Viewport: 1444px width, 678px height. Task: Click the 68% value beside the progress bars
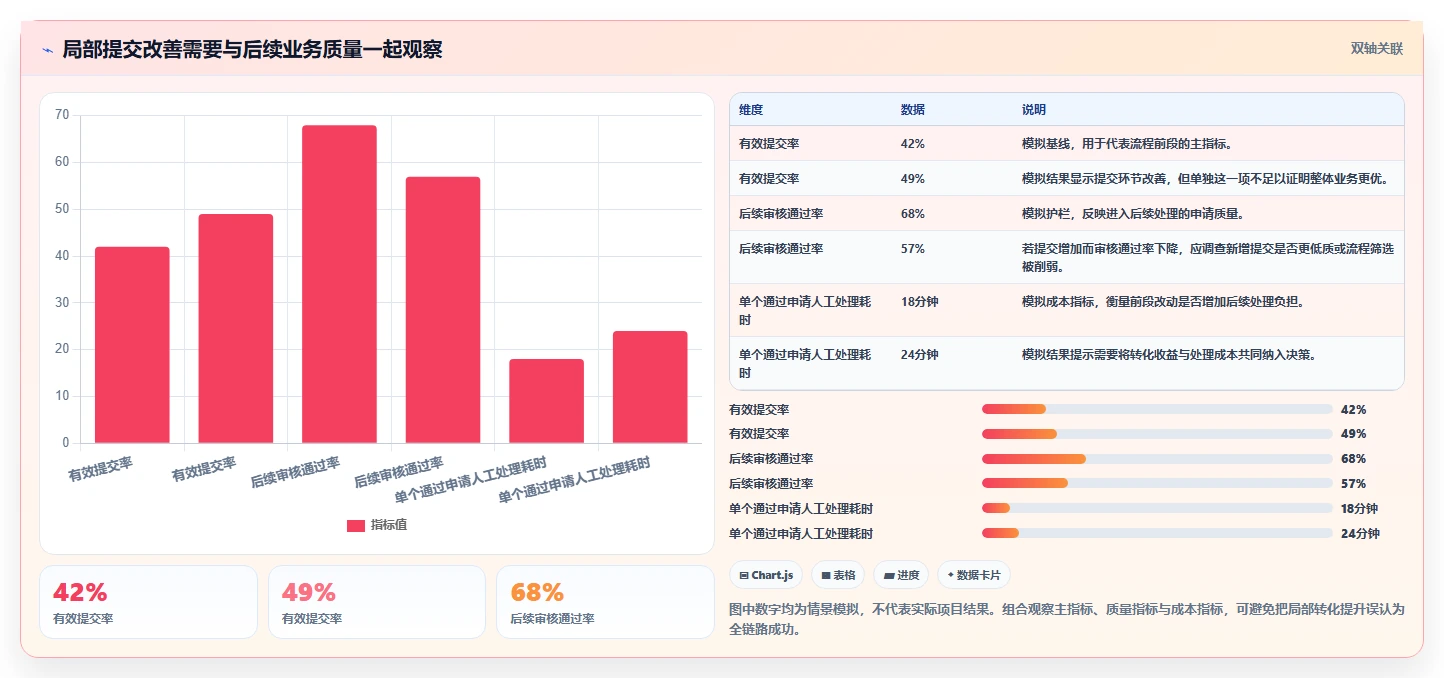click(1353, 459)
